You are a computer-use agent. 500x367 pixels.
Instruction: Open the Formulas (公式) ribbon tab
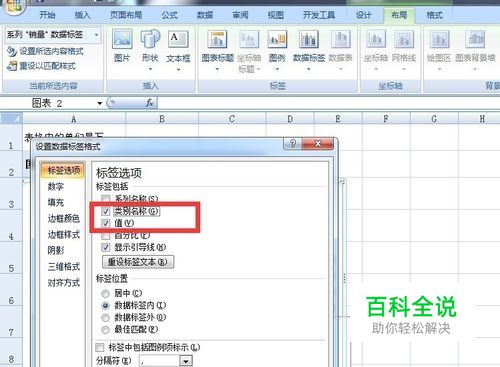point(169,15)
